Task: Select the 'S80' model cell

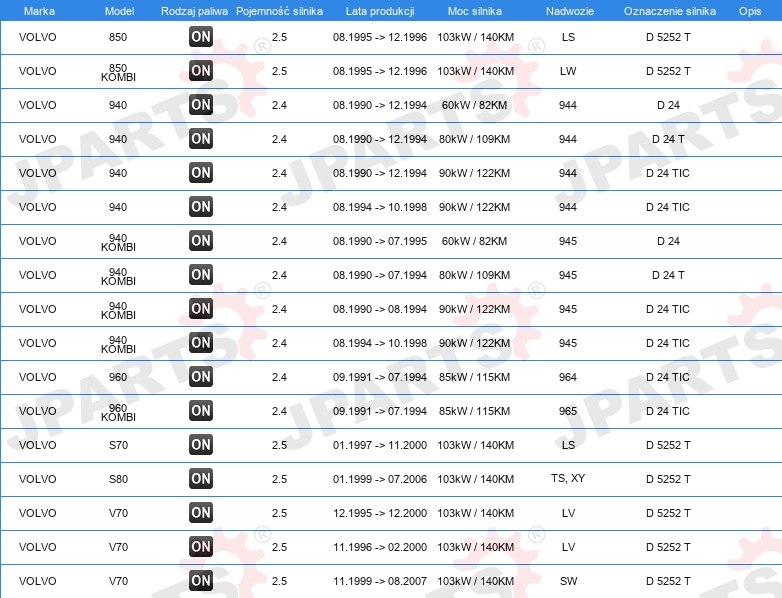Action: coord(118,479)
